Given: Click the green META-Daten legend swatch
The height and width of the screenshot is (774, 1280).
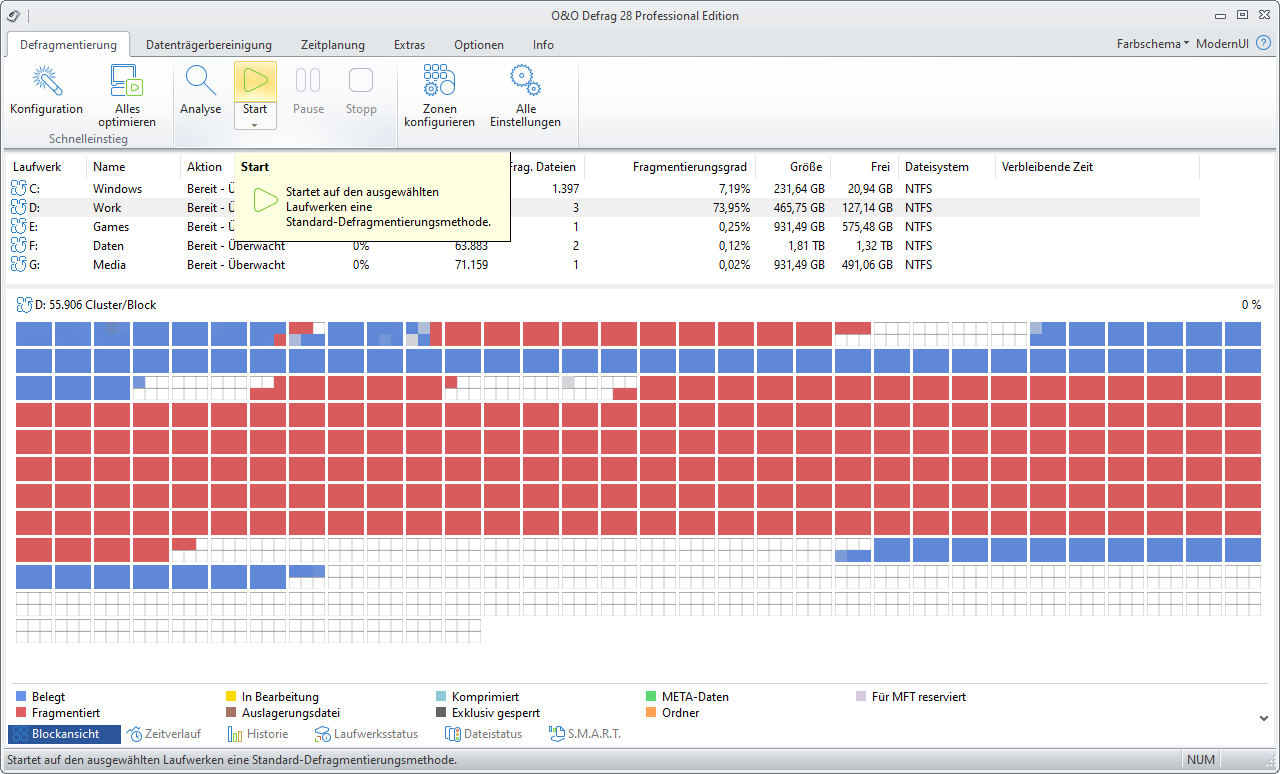Looking at the screenshot, I should [x=651, y=697].
